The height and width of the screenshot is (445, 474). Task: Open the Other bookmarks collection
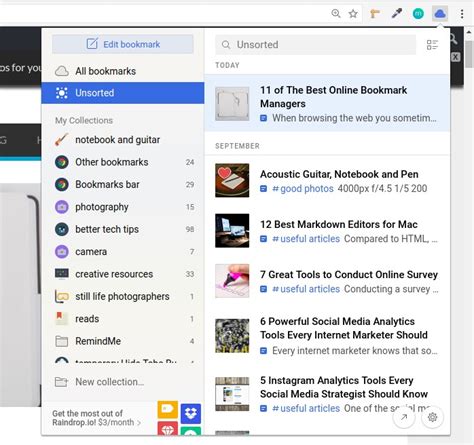pos(123,162)
